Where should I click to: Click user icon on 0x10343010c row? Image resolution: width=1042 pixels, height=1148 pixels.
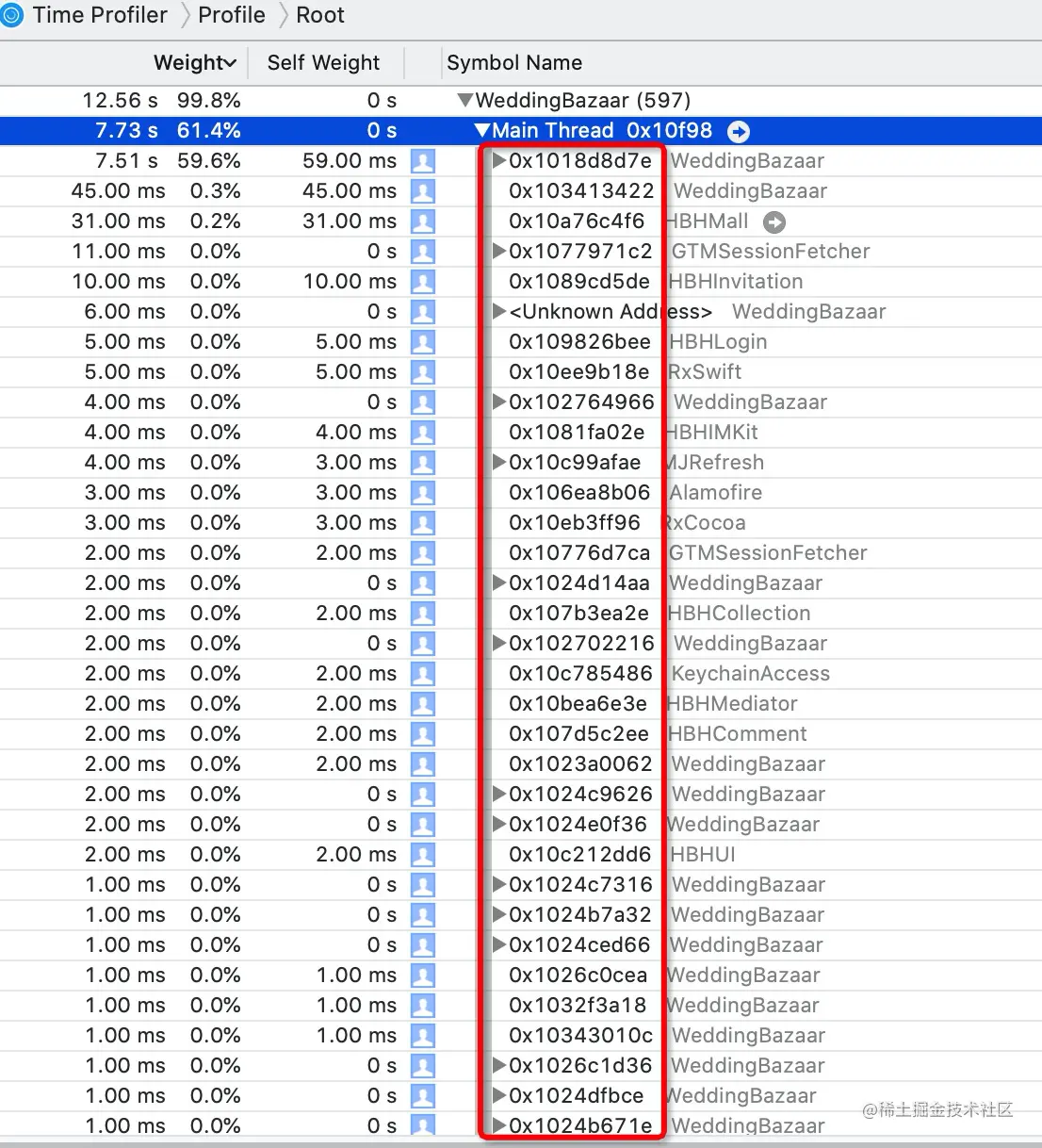[424, 1036]
